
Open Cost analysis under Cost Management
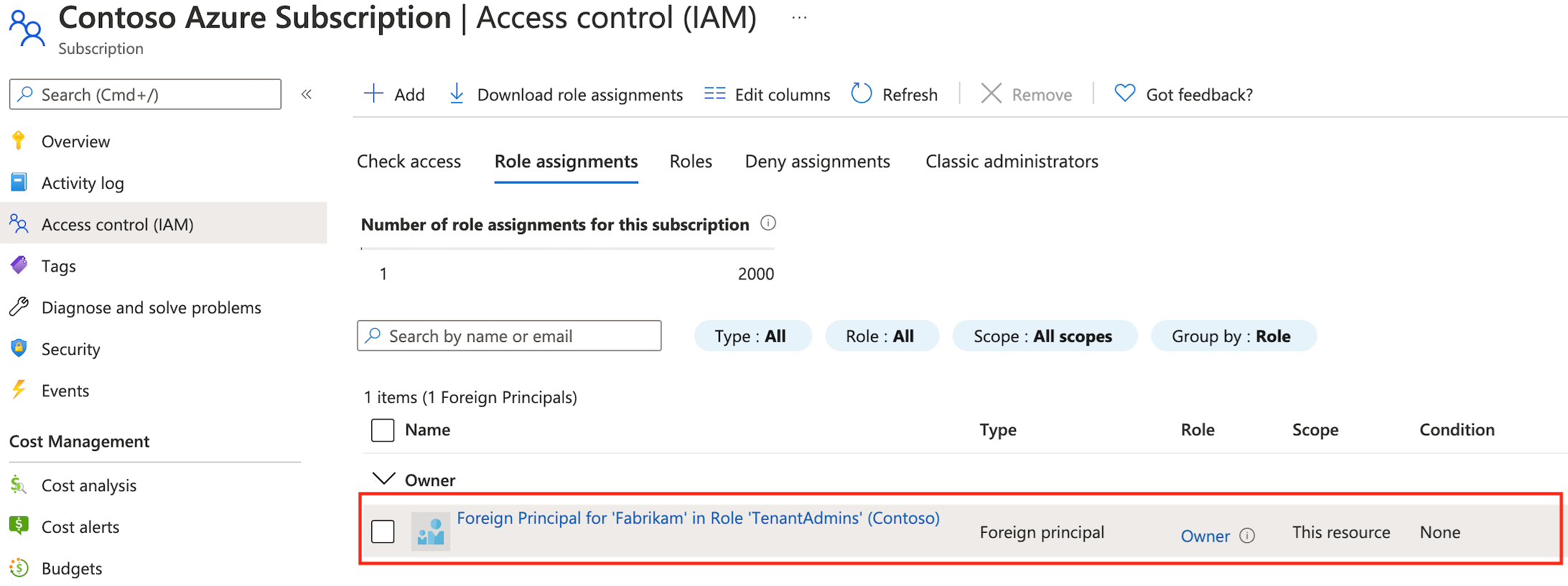point(88,485)
